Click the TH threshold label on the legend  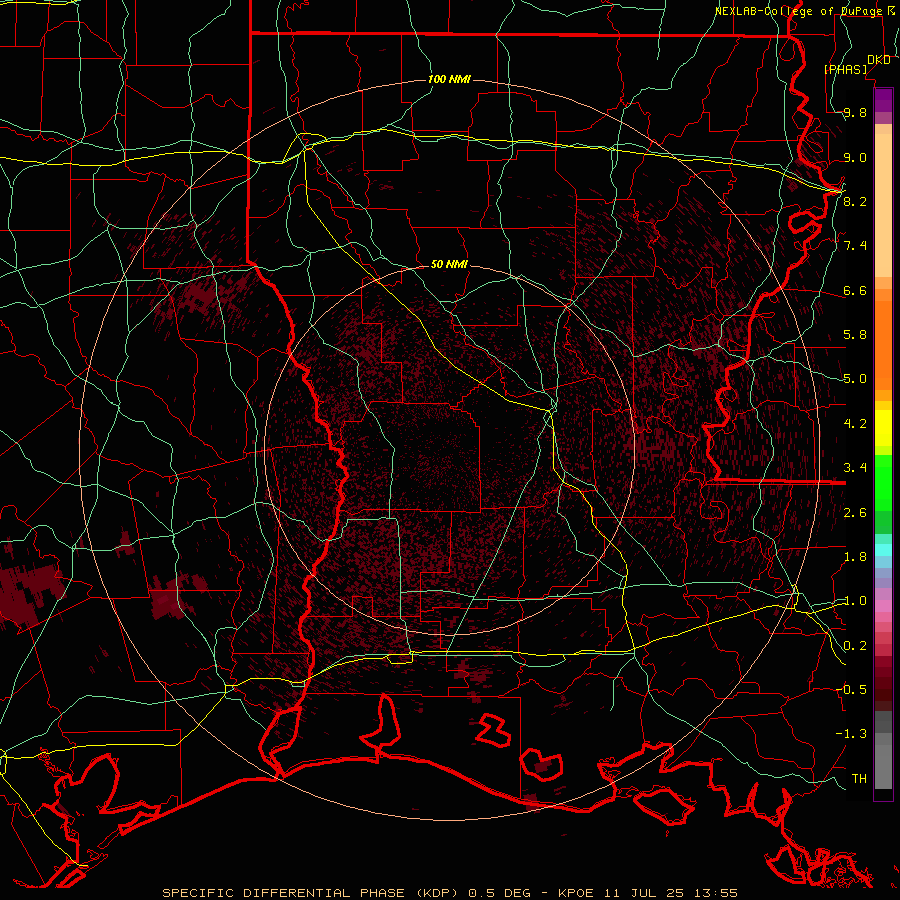[x=859, y=779]
